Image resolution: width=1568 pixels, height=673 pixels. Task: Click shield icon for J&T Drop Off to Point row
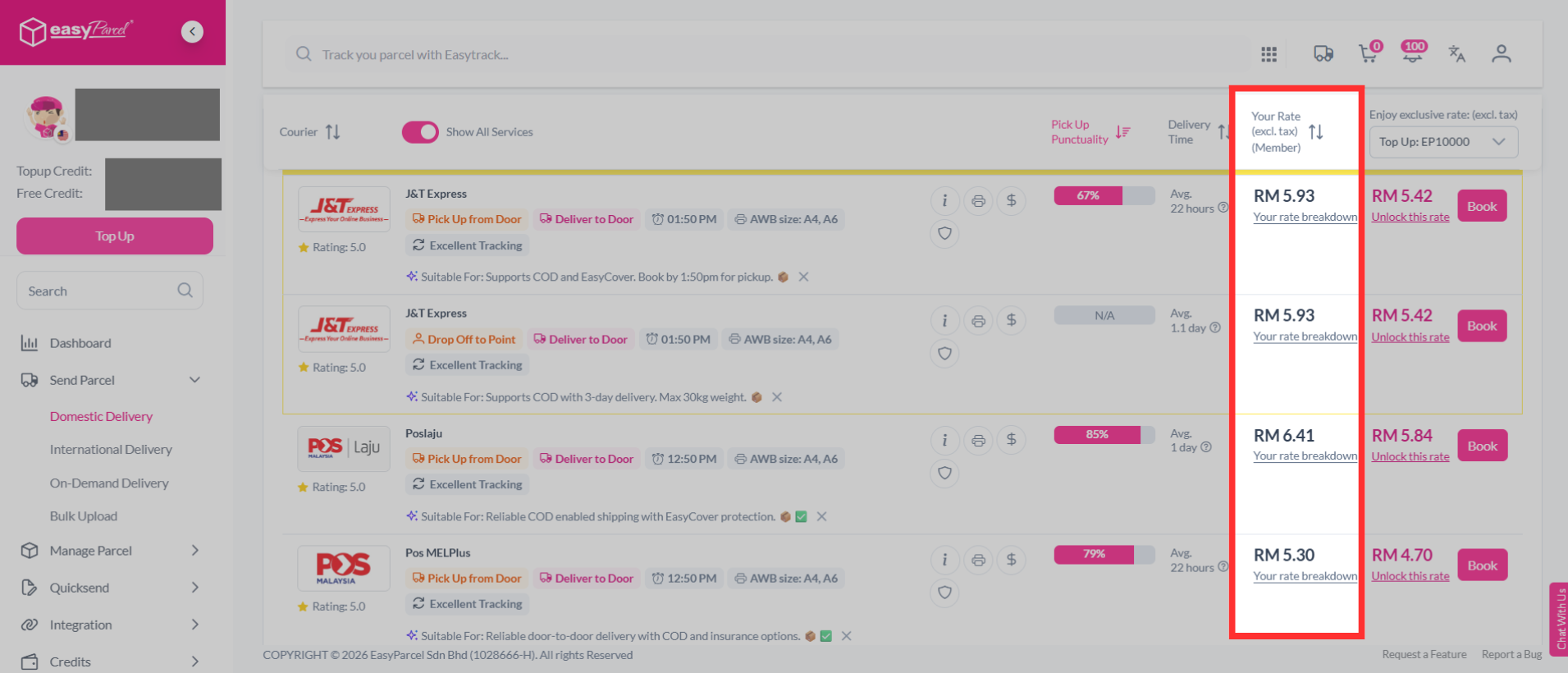tap(944, 354)
